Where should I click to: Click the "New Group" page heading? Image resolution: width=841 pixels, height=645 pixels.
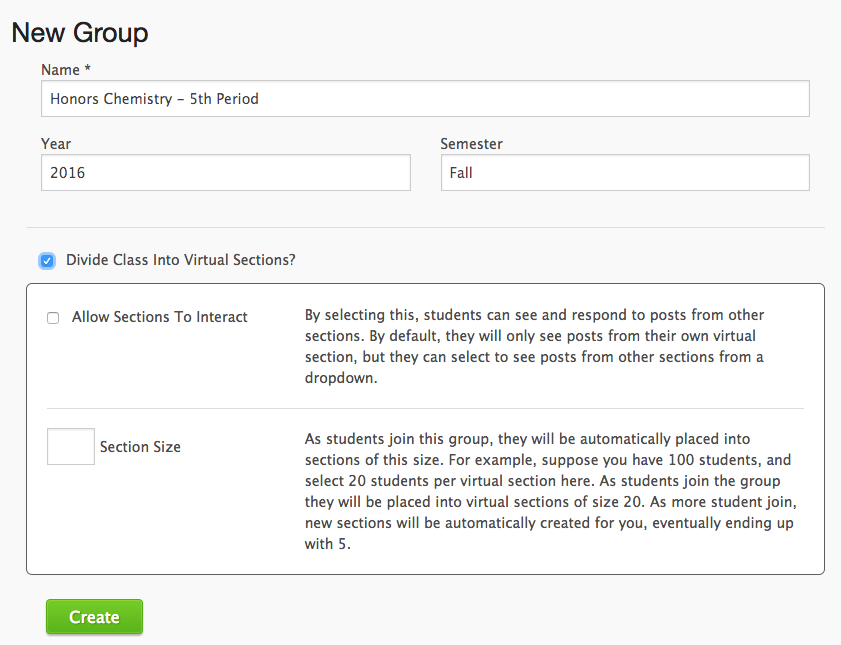tap(80, 33)
